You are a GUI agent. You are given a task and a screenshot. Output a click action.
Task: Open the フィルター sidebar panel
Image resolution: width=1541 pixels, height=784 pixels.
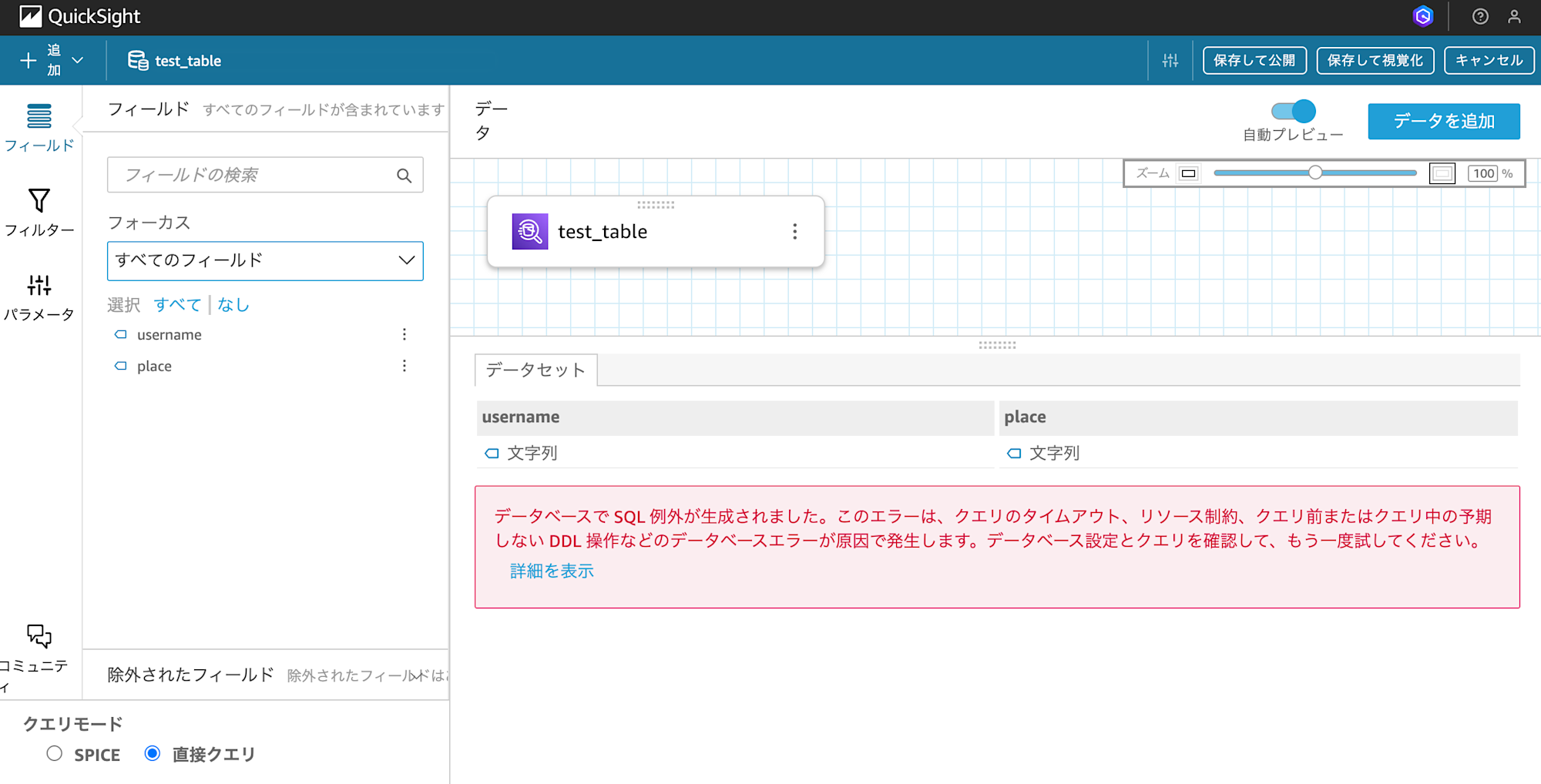pos(39,213)
